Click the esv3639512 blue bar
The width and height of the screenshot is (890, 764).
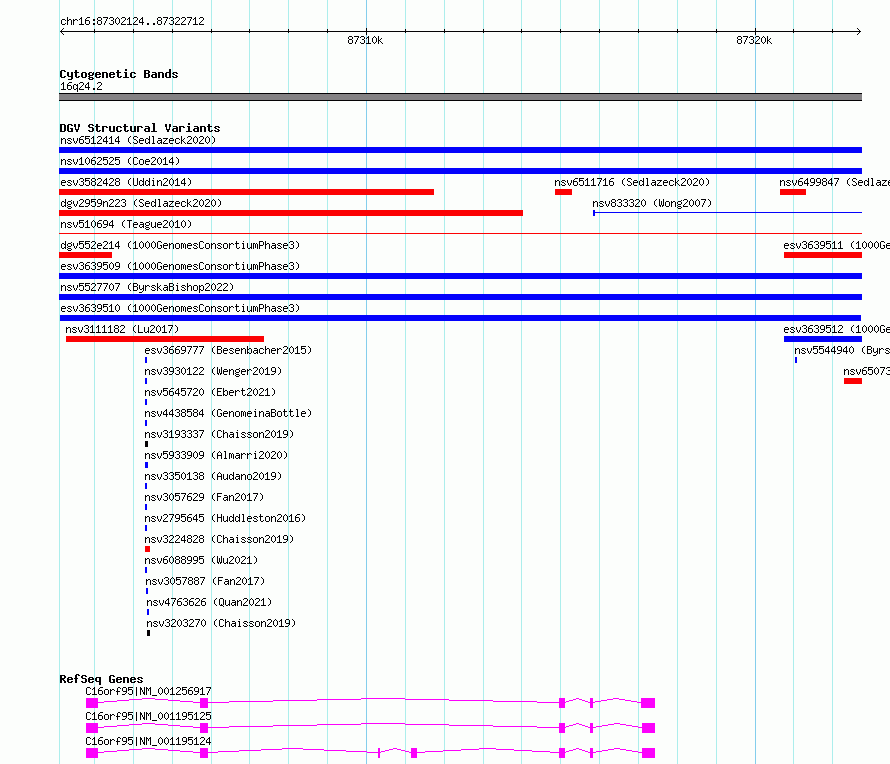click(x=823, y=339)
